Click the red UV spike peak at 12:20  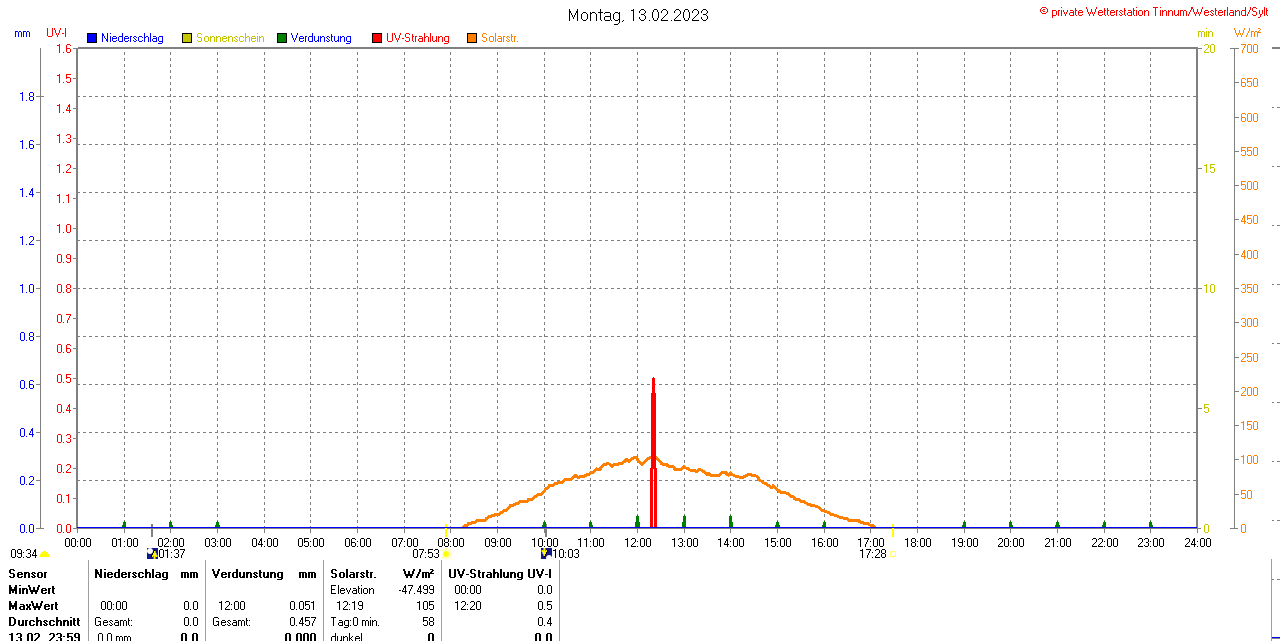pyautogui.click(x=653, y=381)
